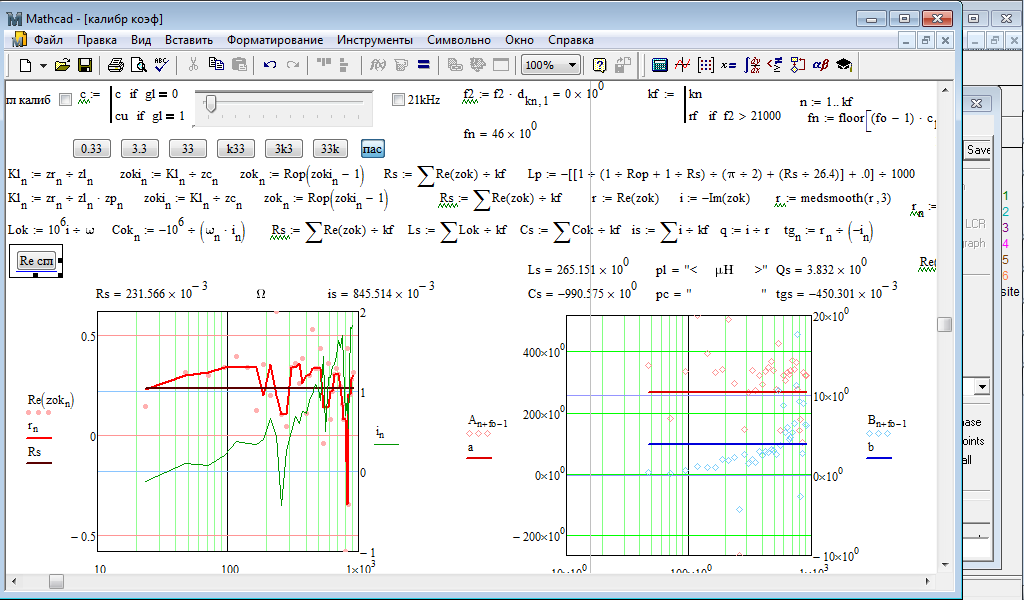Click the slider thumb on worksheet
1024x600 pixels.
click(210, 101)
